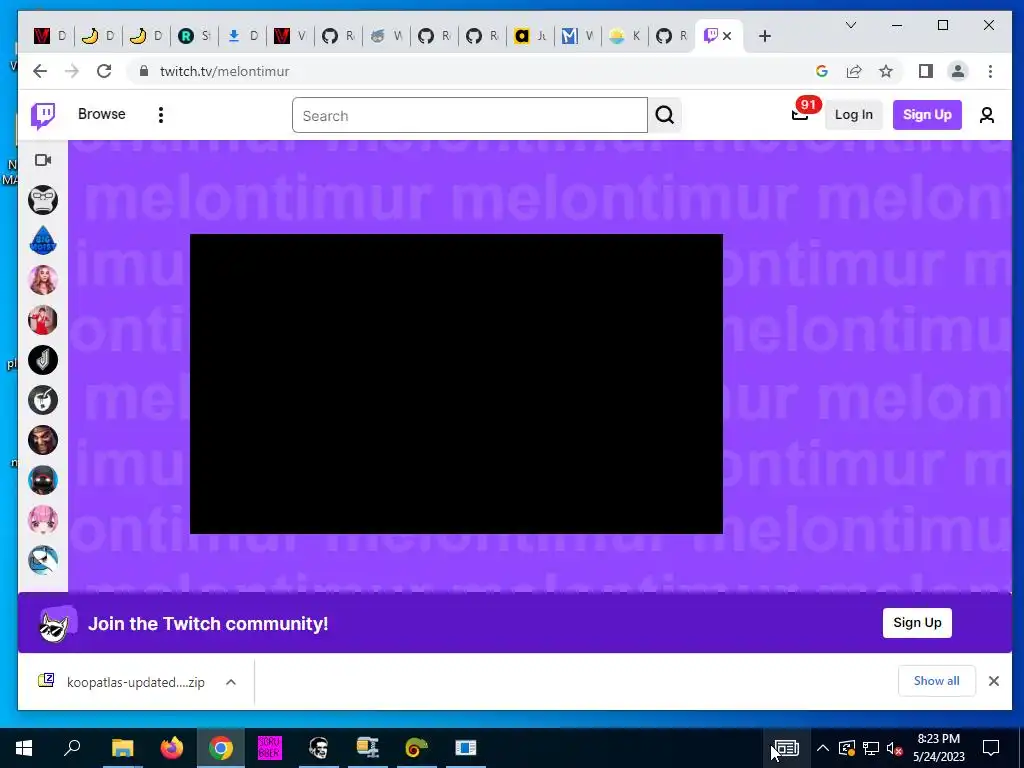Open Windows taskbar search

[x=72, y=748]
